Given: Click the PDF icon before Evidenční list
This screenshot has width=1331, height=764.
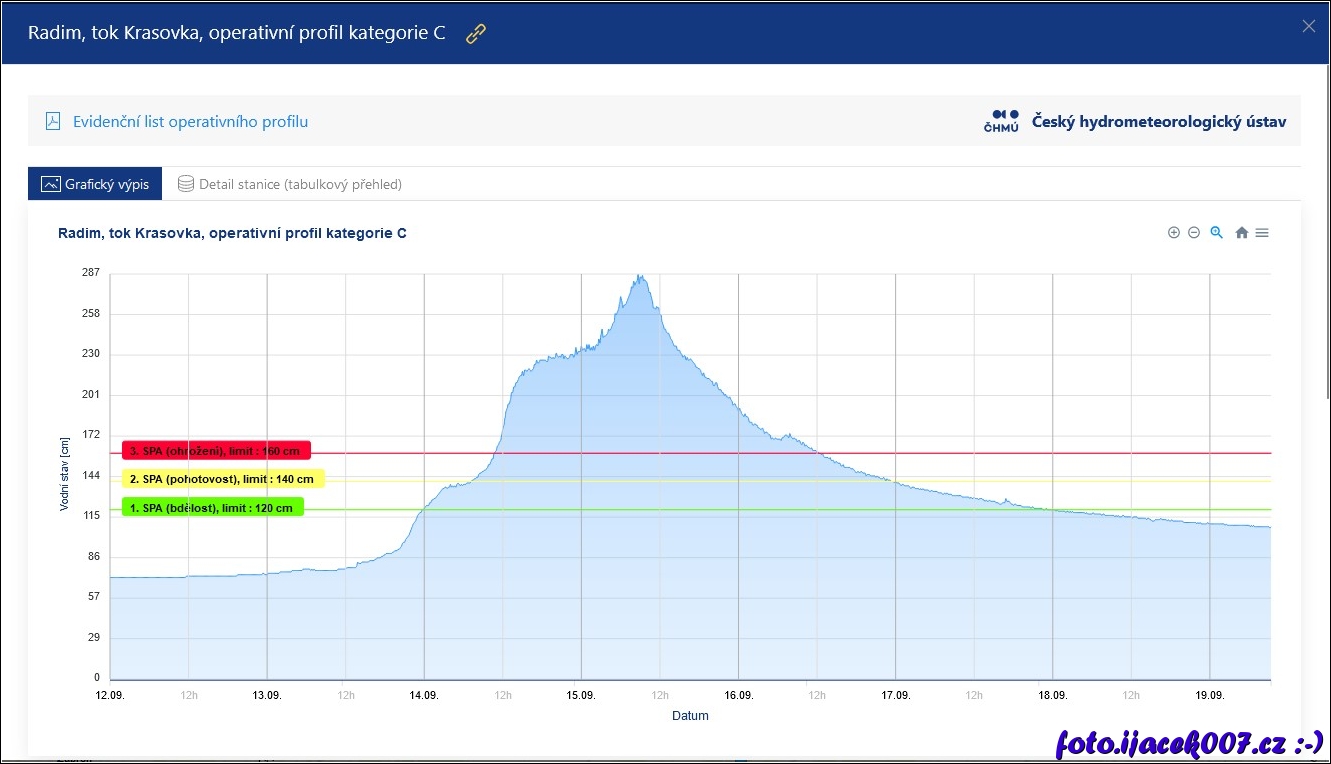Looking at the screenshot, I should (53, 122).
